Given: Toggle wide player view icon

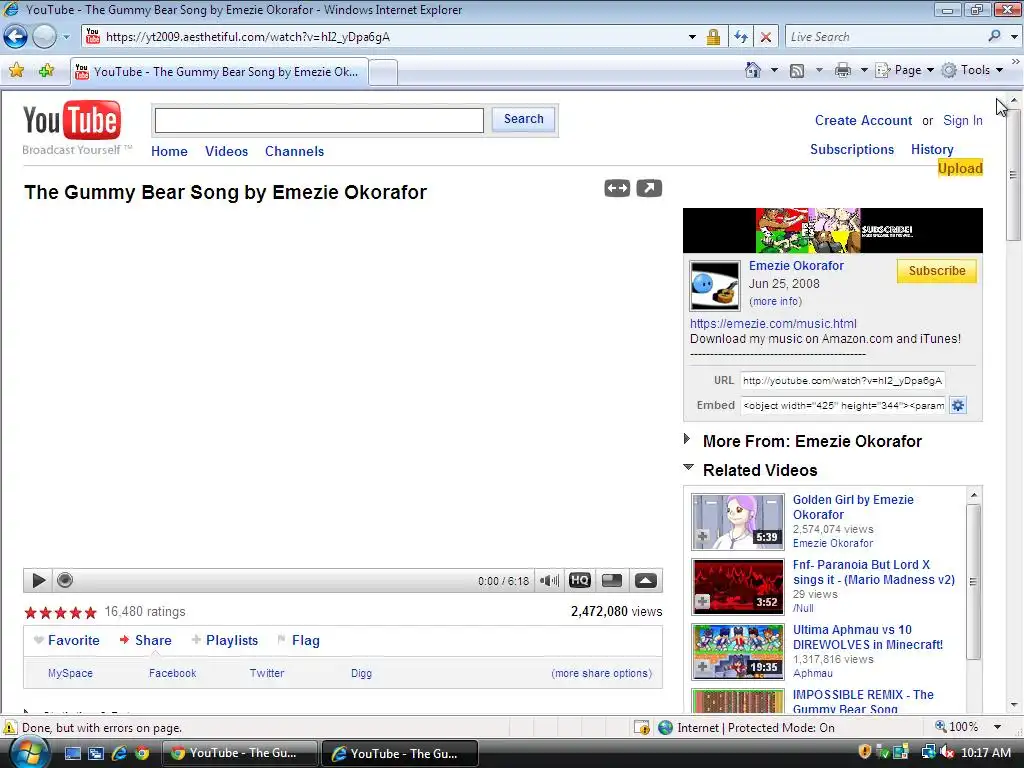Looking at the screenshot, I should pyautogui.click(x=617, y=189).
